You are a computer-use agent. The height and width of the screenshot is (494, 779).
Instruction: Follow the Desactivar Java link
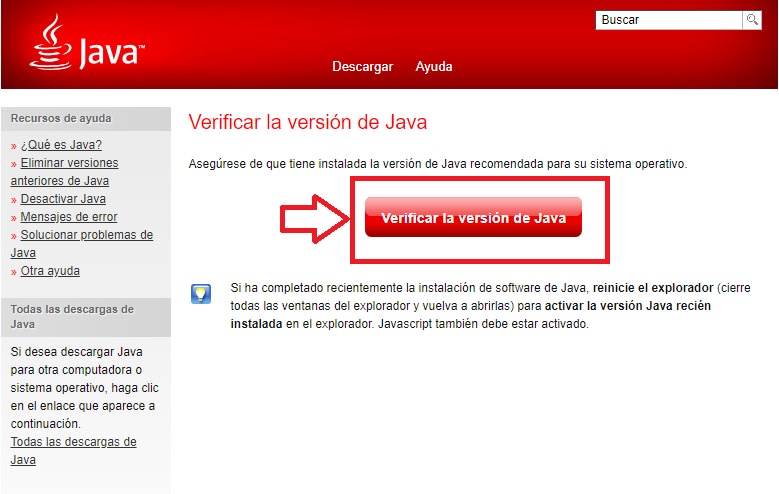coord(63,199)
